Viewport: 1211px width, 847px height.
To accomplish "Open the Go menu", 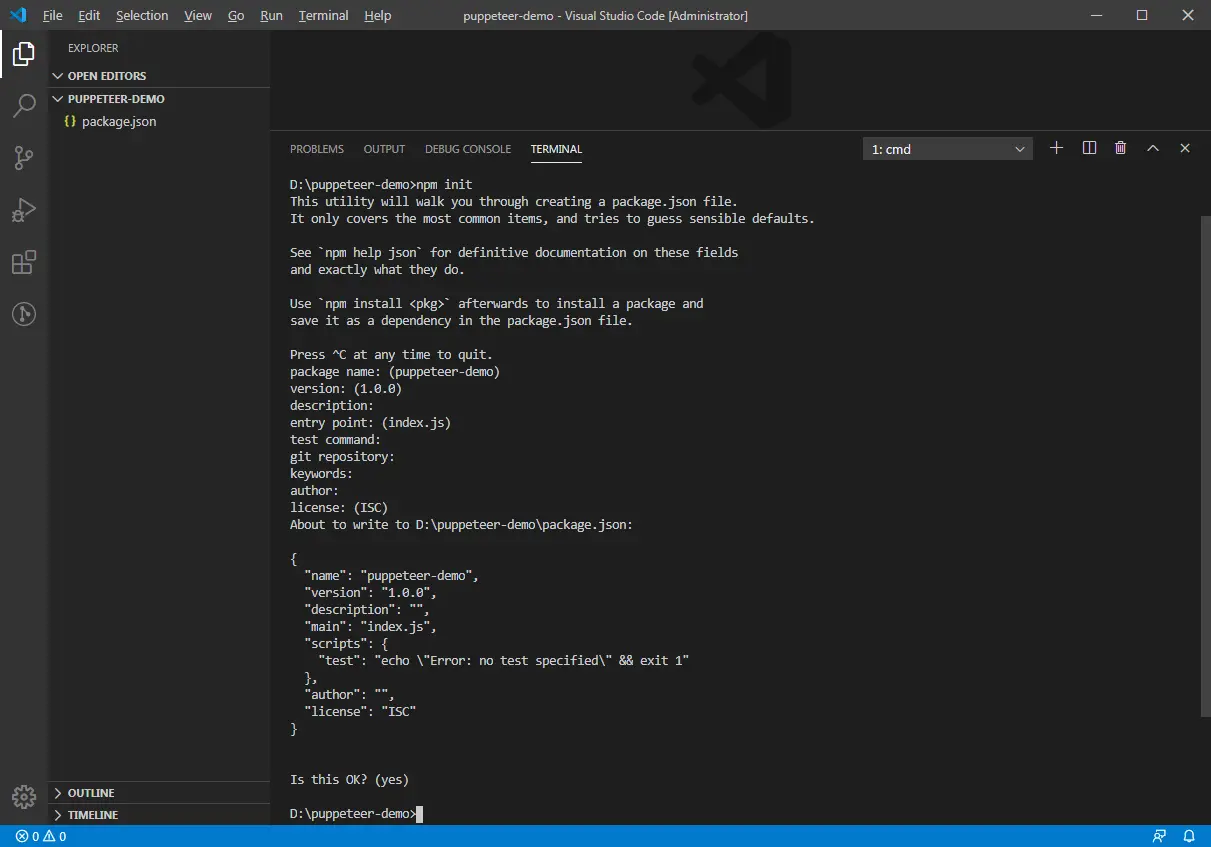I will point(236,15).
